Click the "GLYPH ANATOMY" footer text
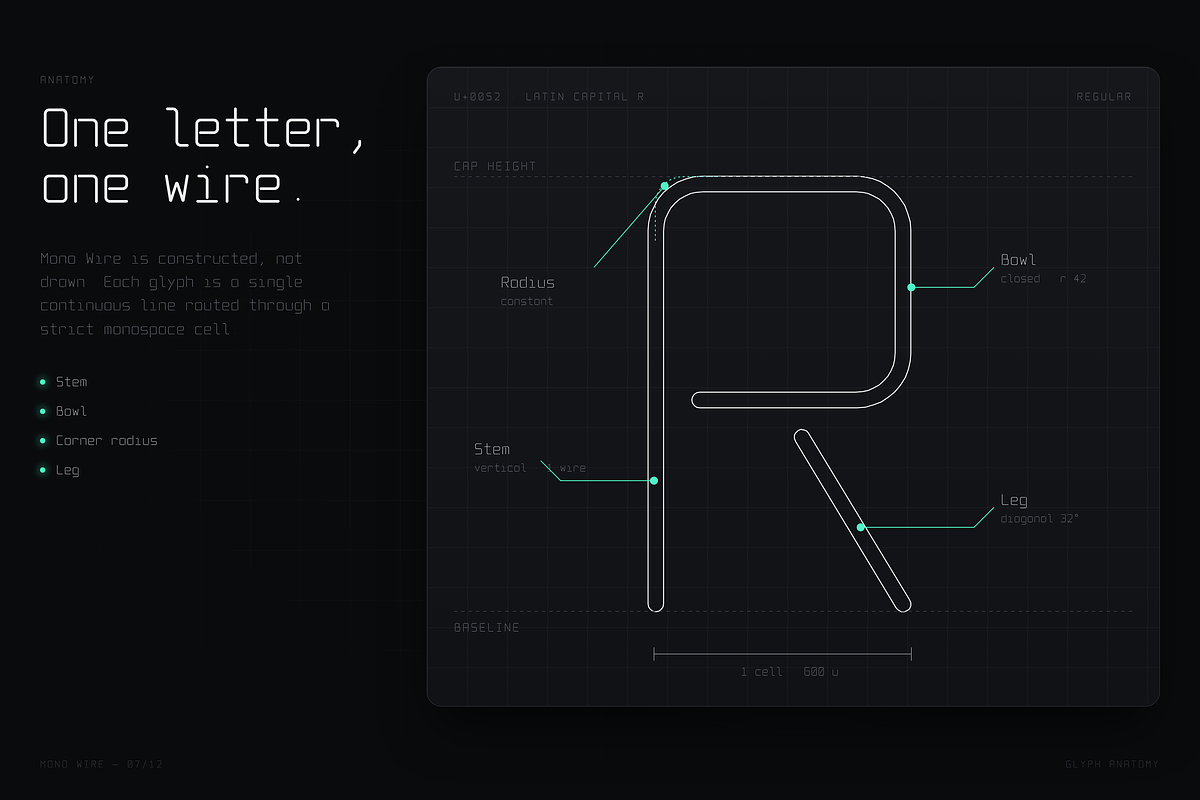 tap(1112, 764)
